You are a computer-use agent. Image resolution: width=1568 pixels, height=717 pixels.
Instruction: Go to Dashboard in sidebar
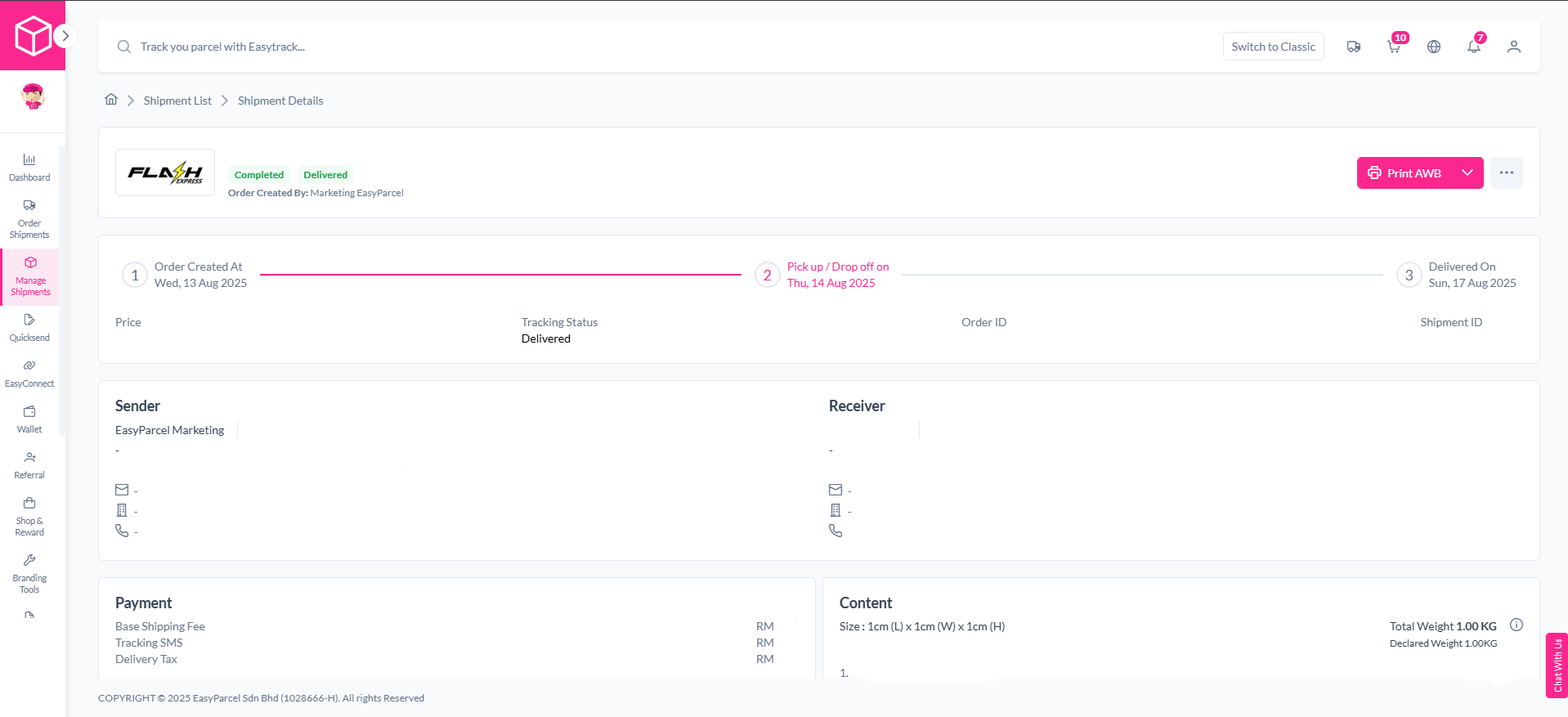coord(29,167)
